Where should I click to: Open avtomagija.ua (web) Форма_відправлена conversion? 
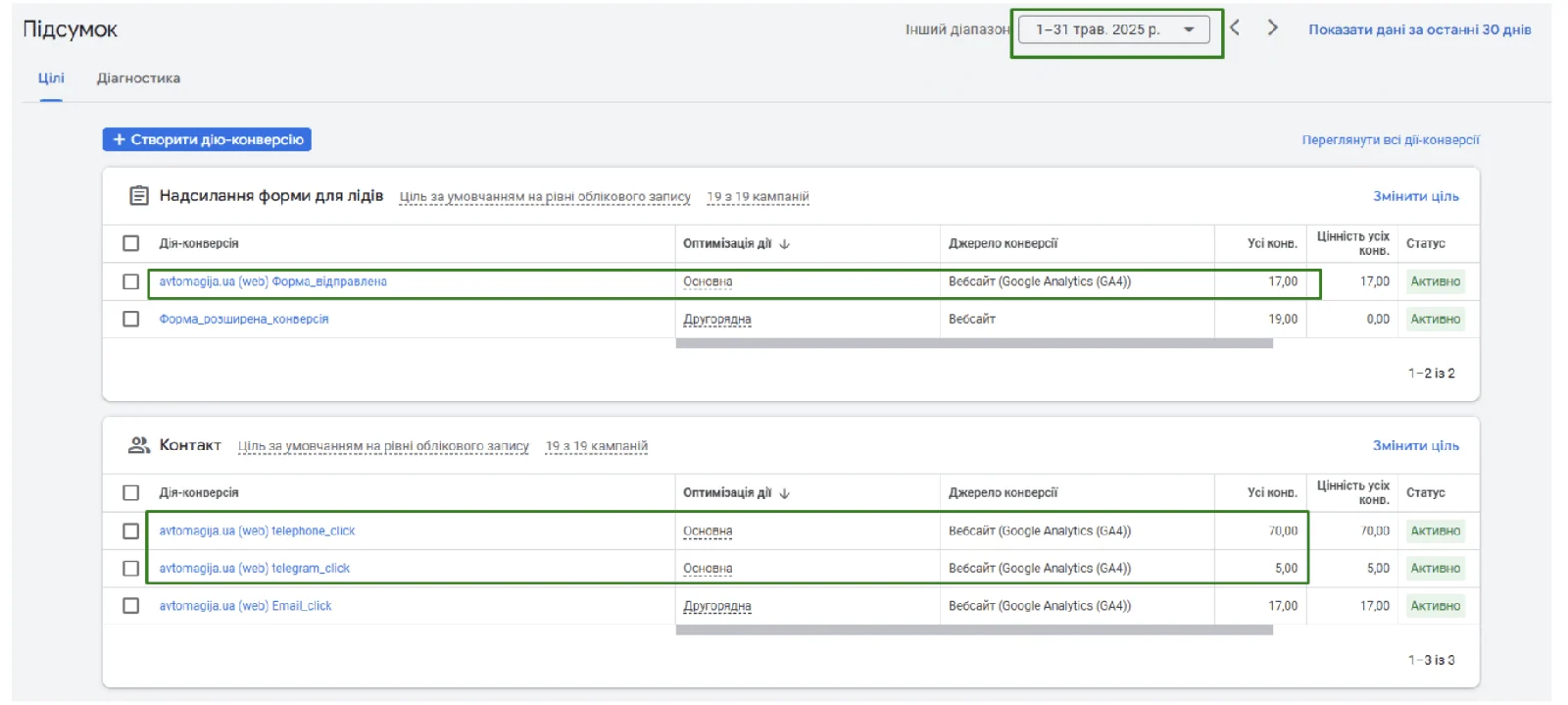[273, 281]
